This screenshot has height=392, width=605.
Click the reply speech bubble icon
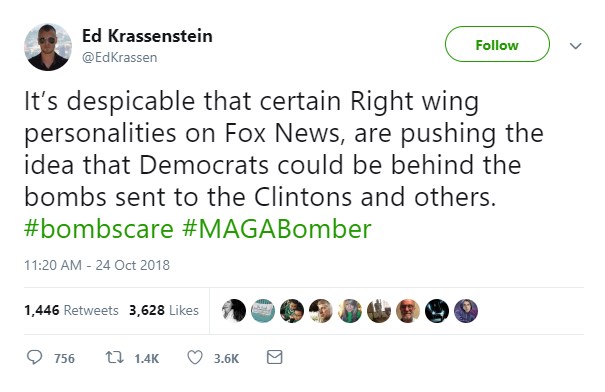pos(34,357)
